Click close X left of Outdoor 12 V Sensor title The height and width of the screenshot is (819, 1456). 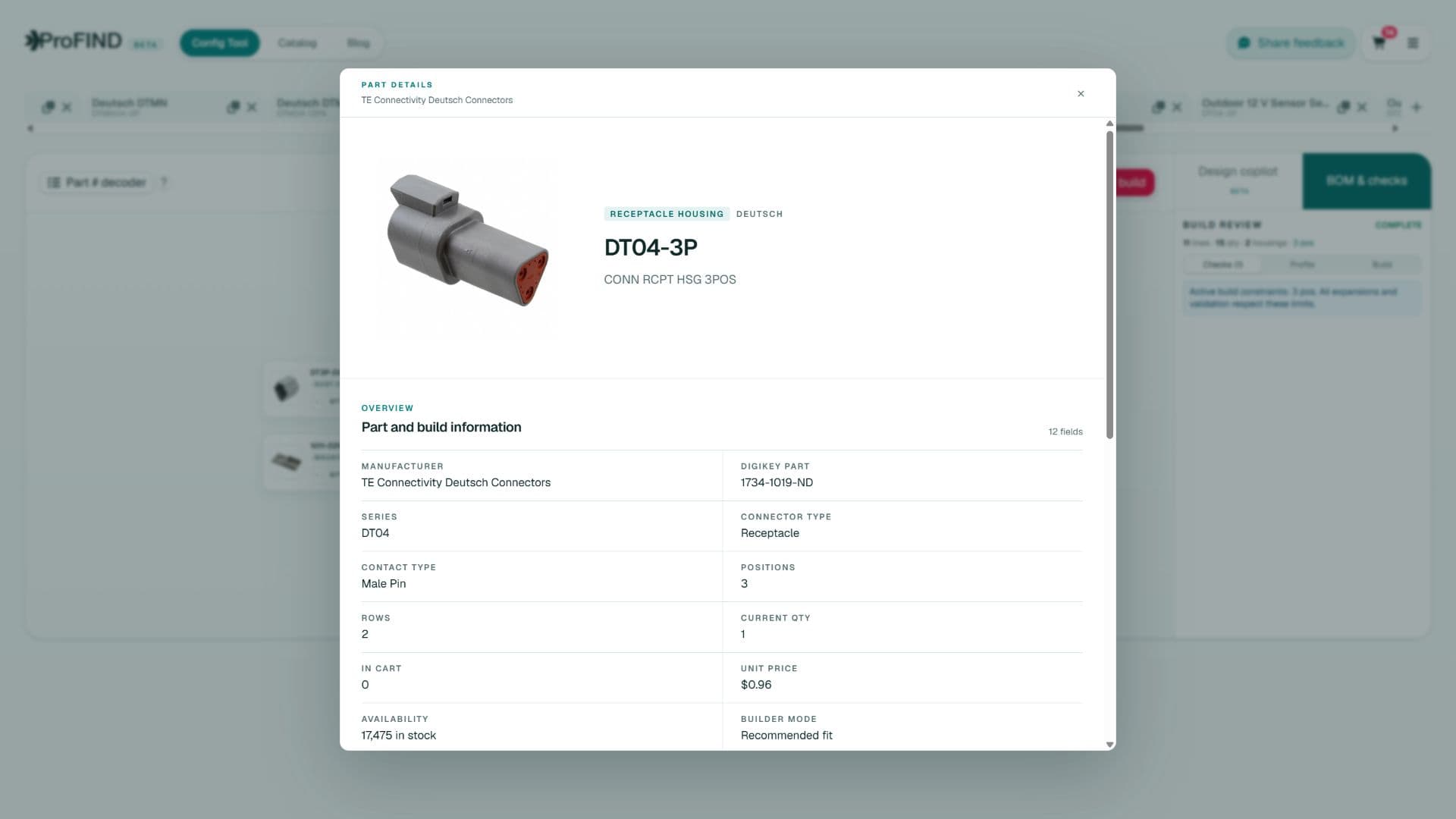pos(1177,107)
